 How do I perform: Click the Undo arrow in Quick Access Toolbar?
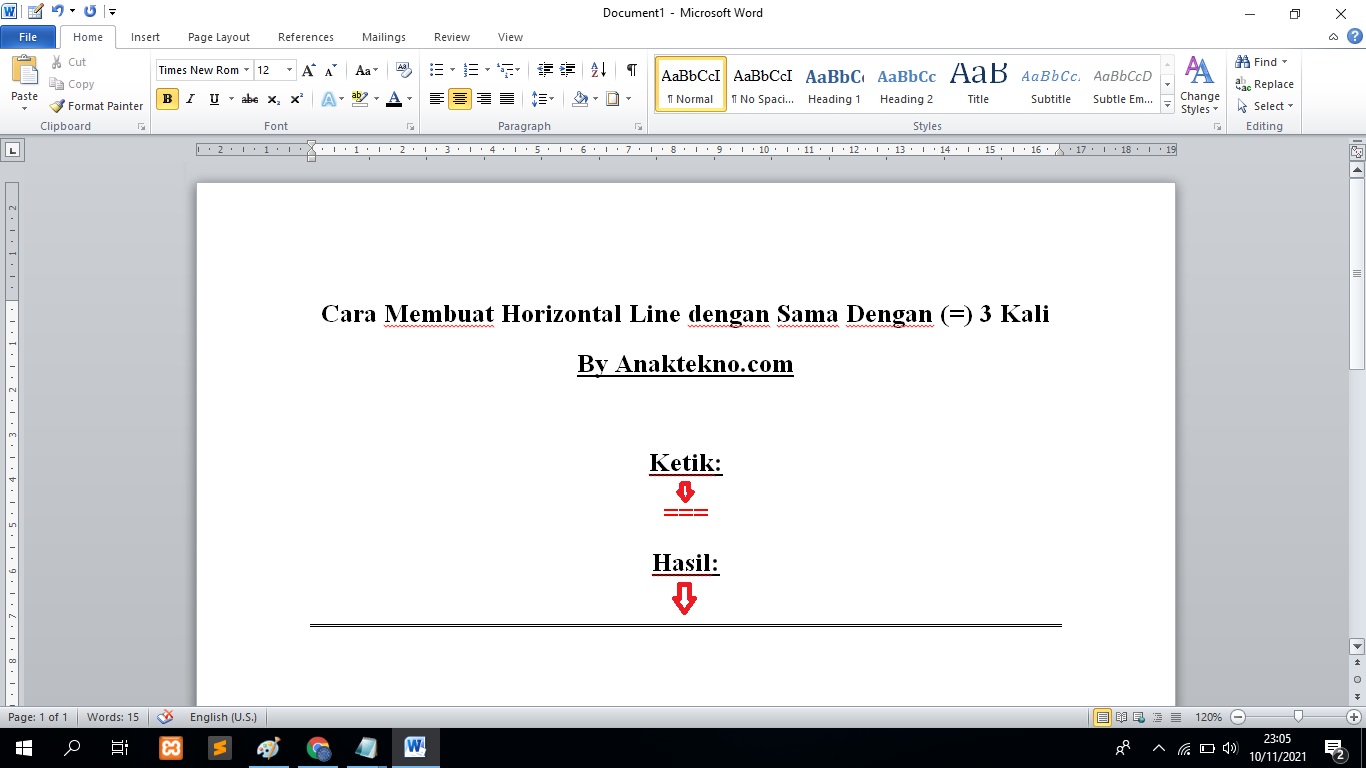(58, 12)
